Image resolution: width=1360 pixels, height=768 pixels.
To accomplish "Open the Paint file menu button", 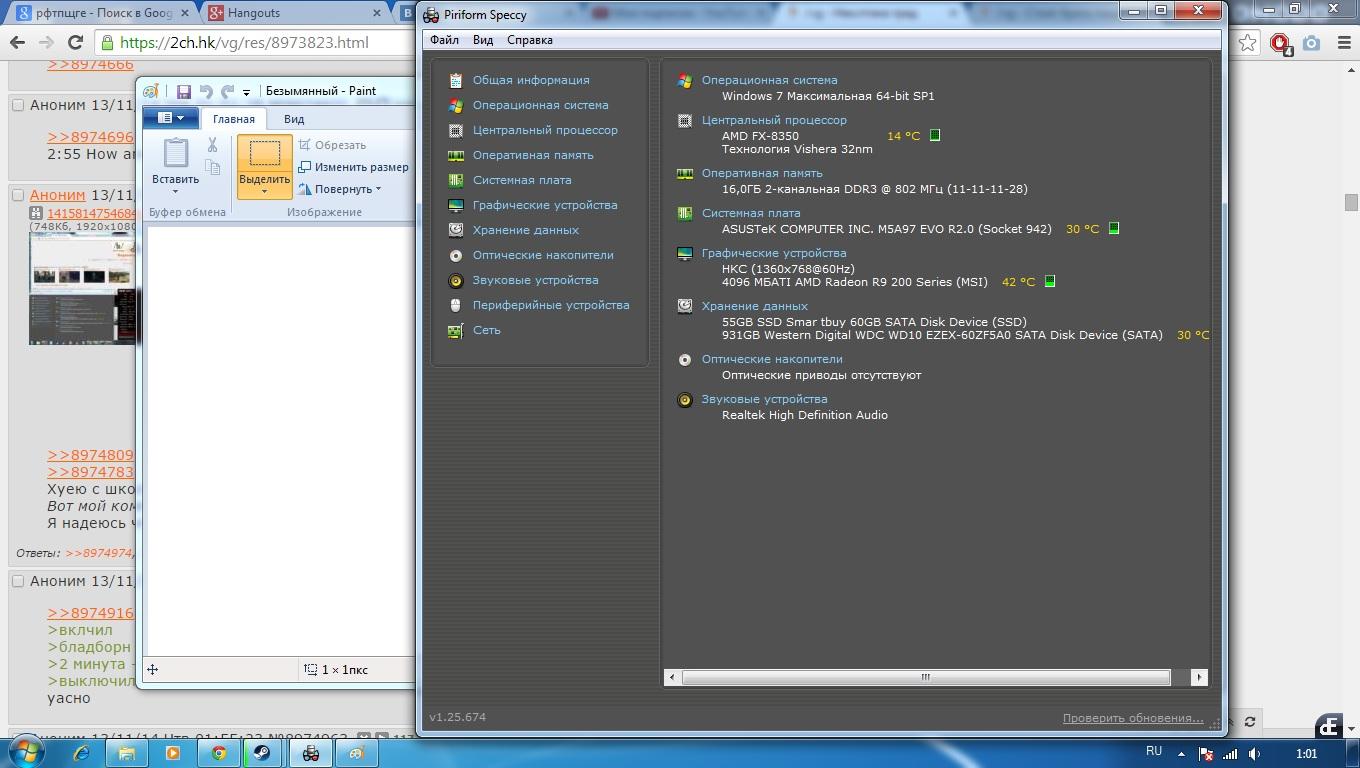I will pyautogui.click(x=170, y=118).
